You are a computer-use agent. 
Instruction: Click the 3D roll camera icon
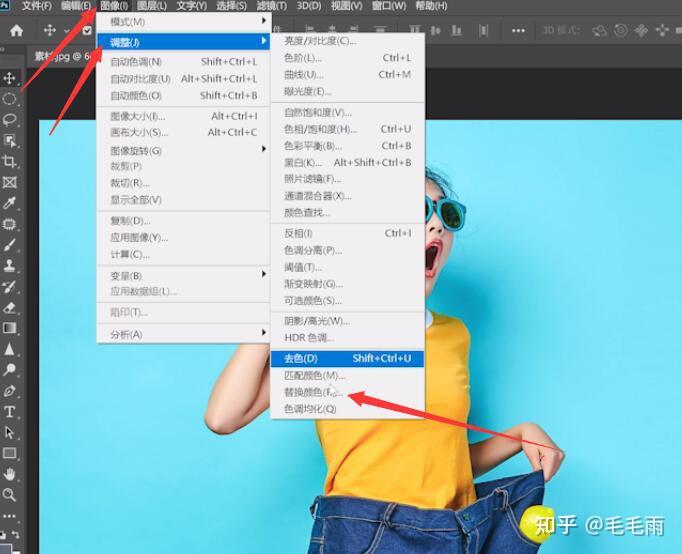tap(621, 30)
